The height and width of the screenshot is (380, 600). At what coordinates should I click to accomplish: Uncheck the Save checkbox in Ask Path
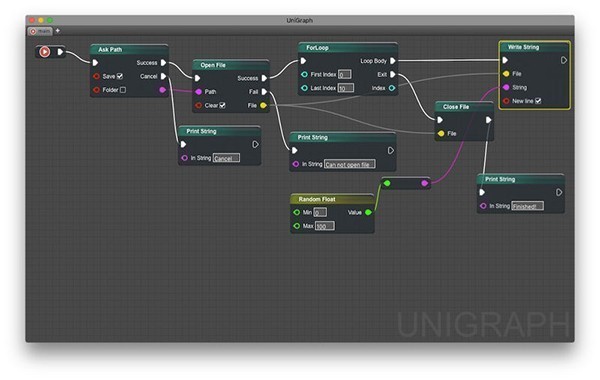coord(120,76)
